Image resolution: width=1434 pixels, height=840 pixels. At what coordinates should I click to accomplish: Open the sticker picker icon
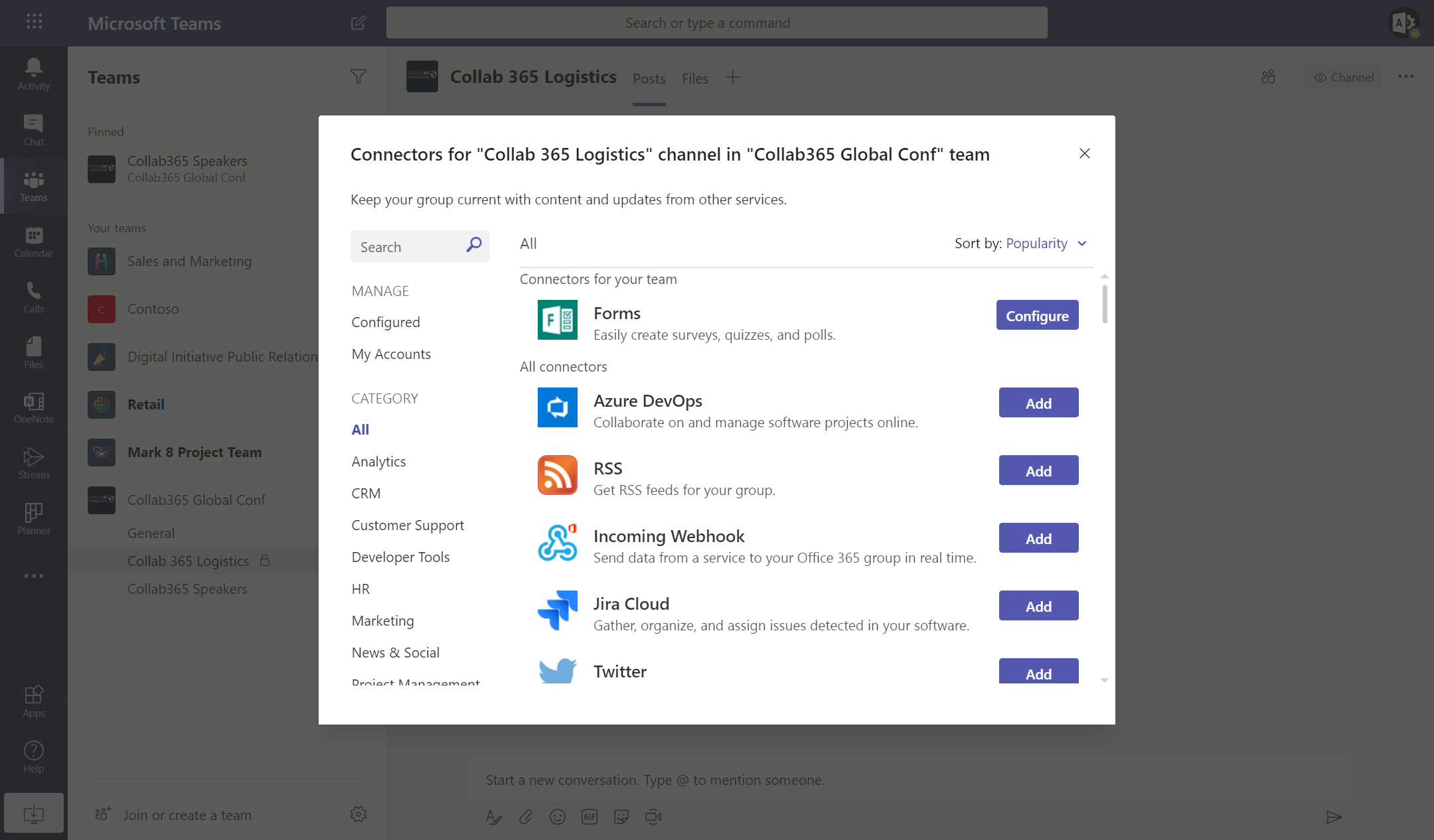tap(621, 817)
